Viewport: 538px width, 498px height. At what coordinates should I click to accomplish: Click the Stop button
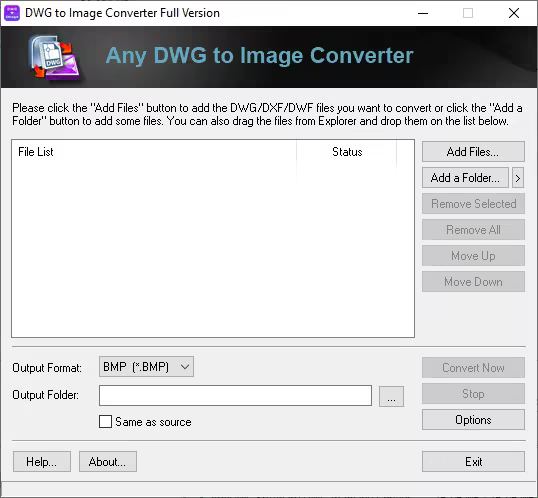tap(473, 394)
